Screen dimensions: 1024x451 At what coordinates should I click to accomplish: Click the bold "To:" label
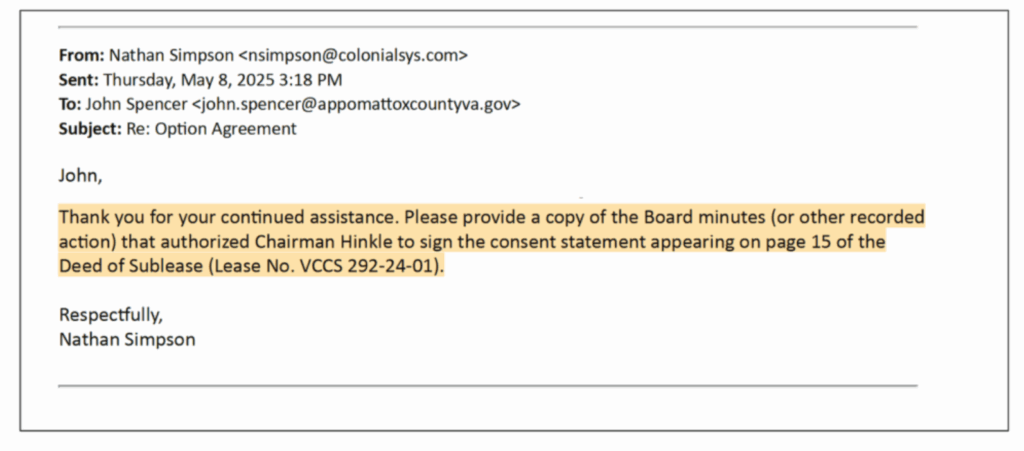(70, 104)
